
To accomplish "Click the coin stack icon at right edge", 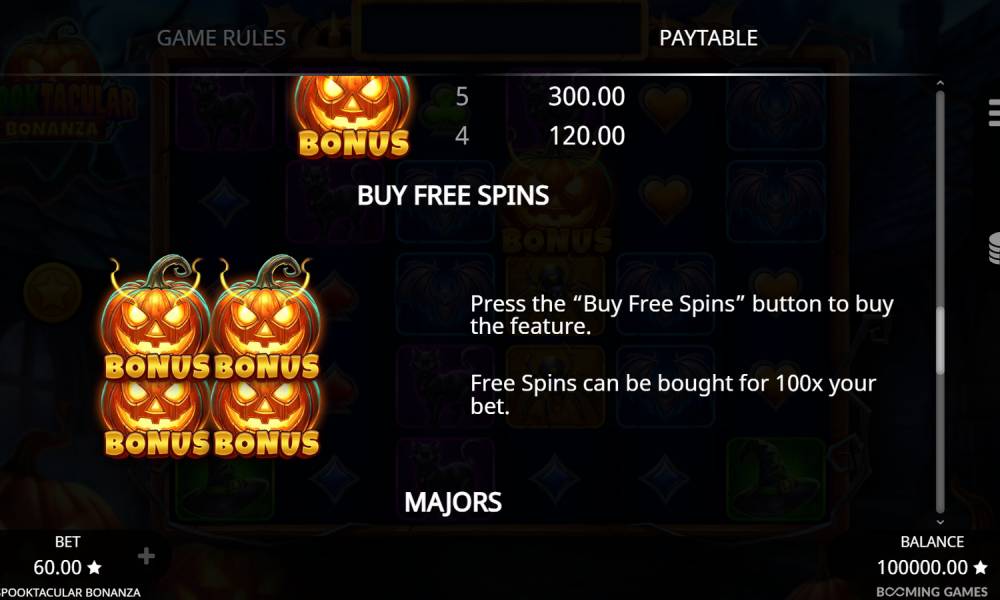I will pyautogui.click(x=994, y=249).
